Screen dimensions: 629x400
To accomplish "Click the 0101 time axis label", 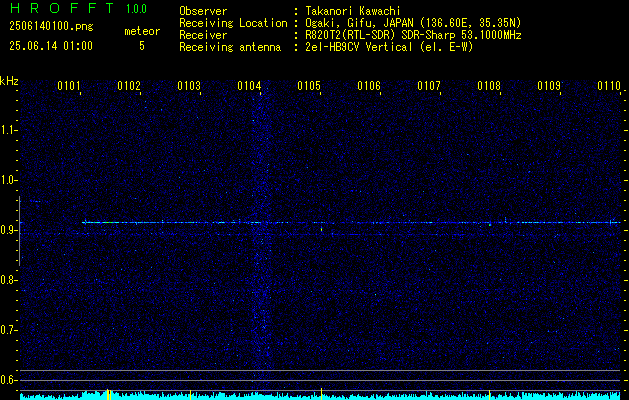I will click(x=69, y=86).
